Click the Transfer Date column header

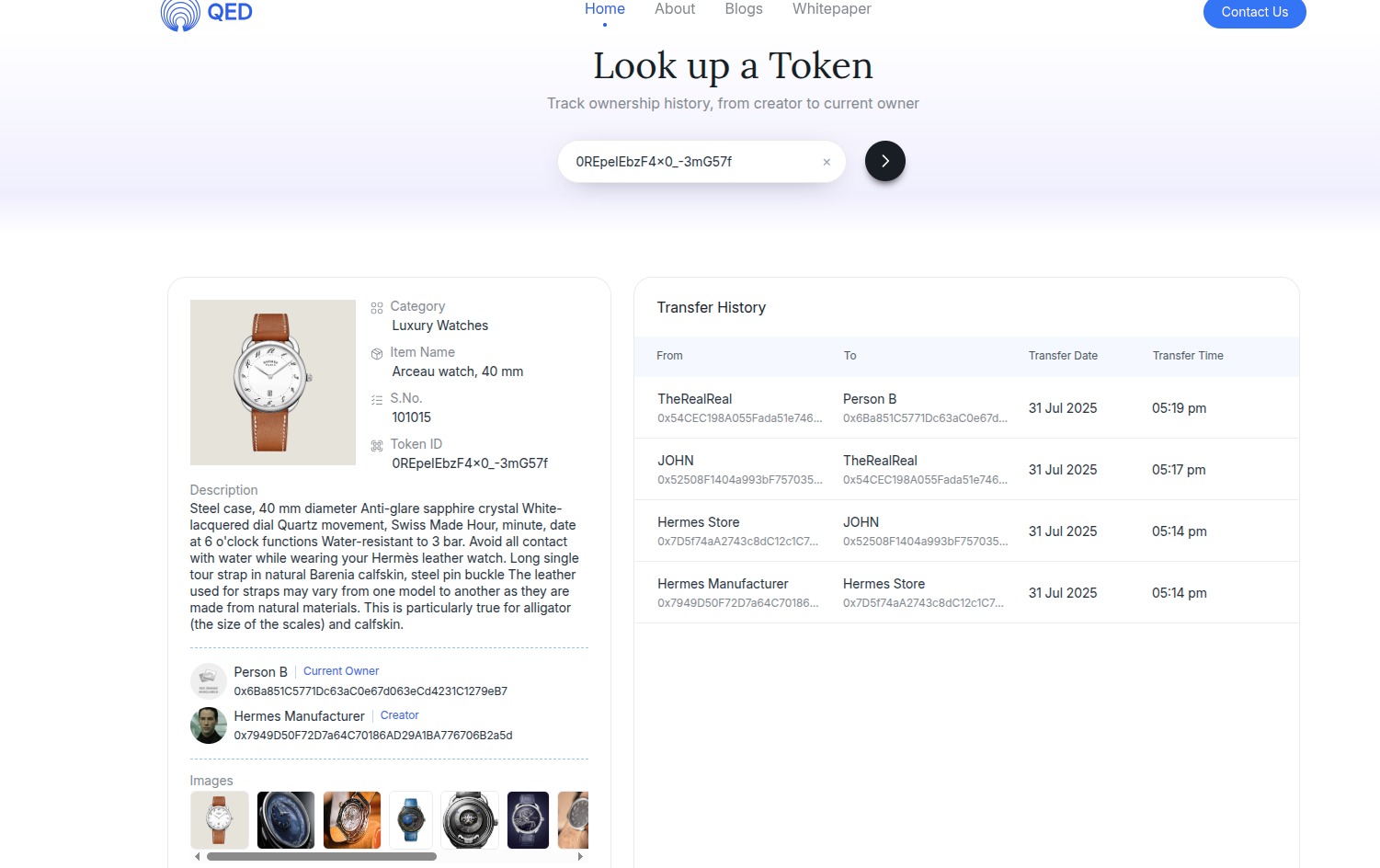tap(1063, 356)
